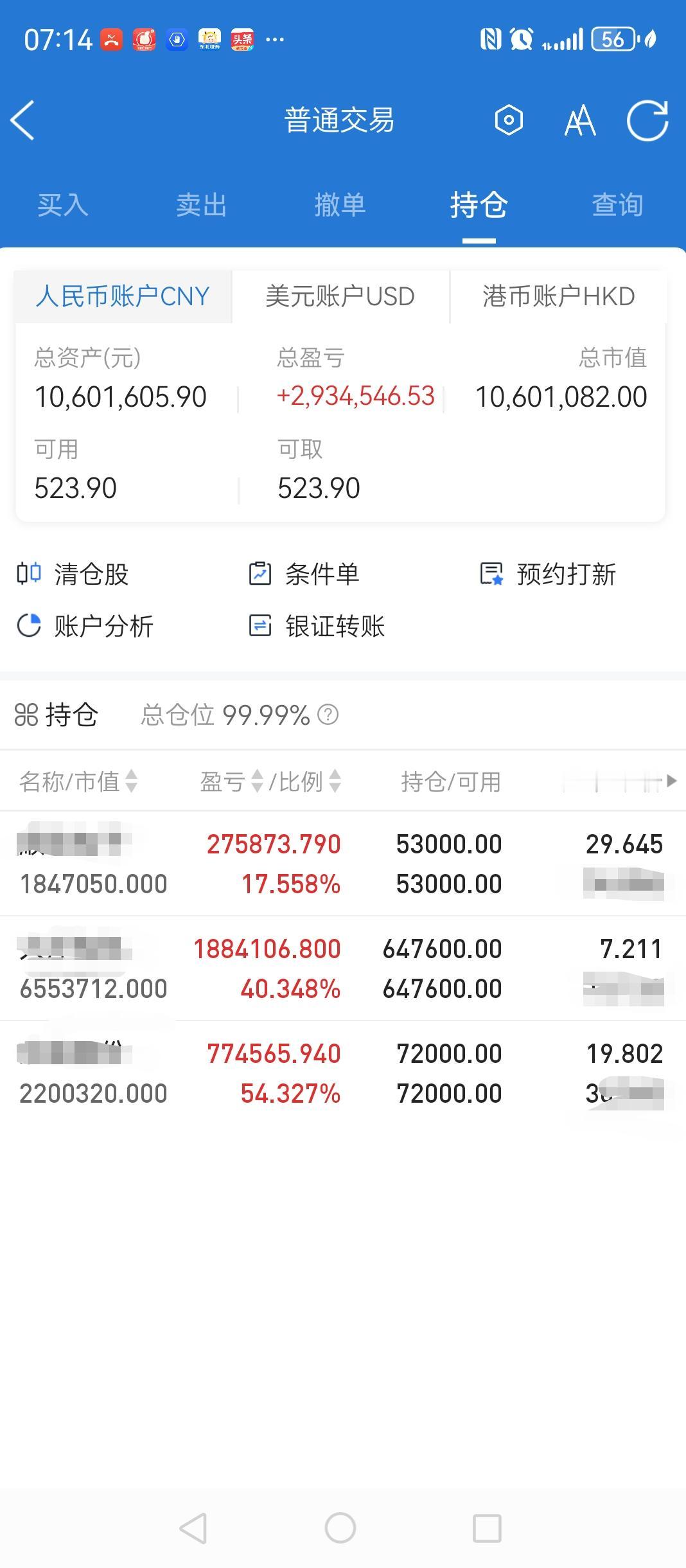The image size is (686, 1568).
Task: Tap the back arrow icon
Action: (22, 120)
